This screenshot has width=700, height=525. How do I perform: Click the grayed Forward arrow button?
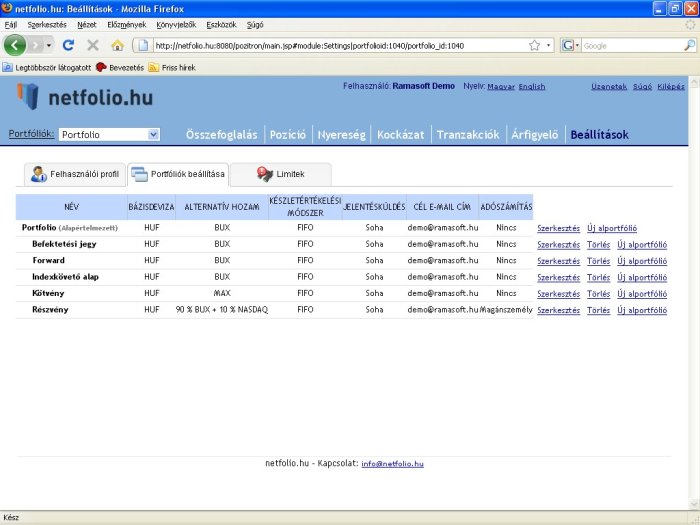tap(36, 45)
